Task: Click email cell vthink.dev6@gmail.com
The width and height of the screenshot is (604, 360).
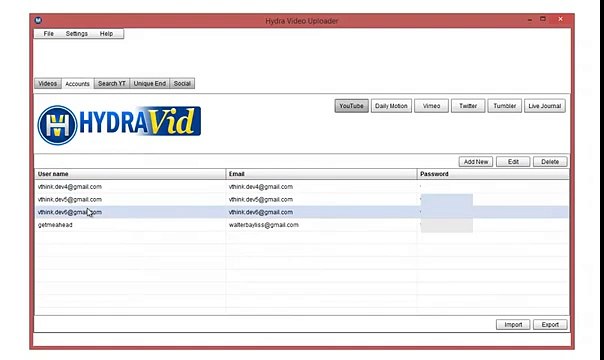Action: (x=261, y=212)
